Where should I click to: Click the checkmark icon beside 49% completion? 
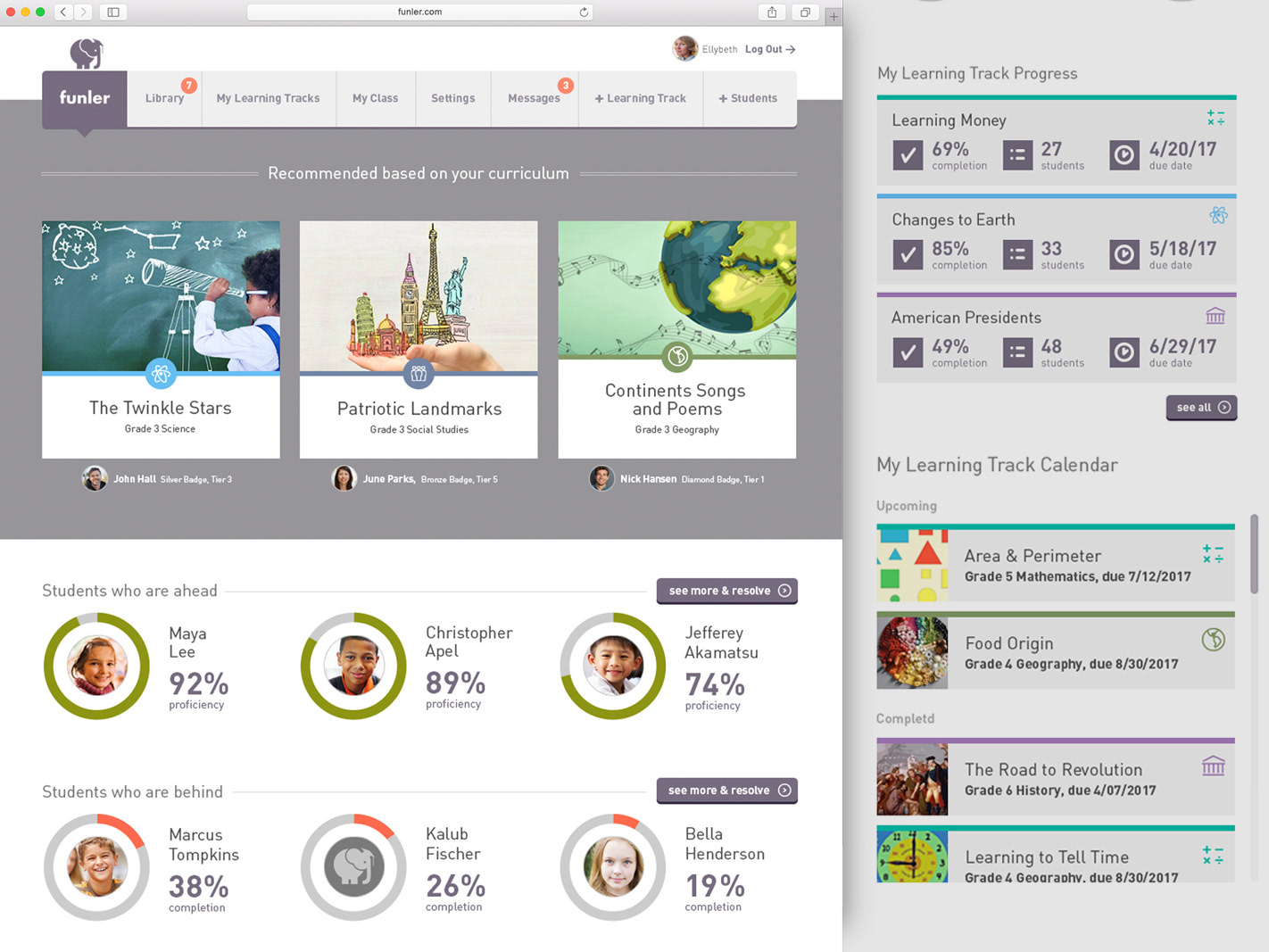[x=908, y=352]
